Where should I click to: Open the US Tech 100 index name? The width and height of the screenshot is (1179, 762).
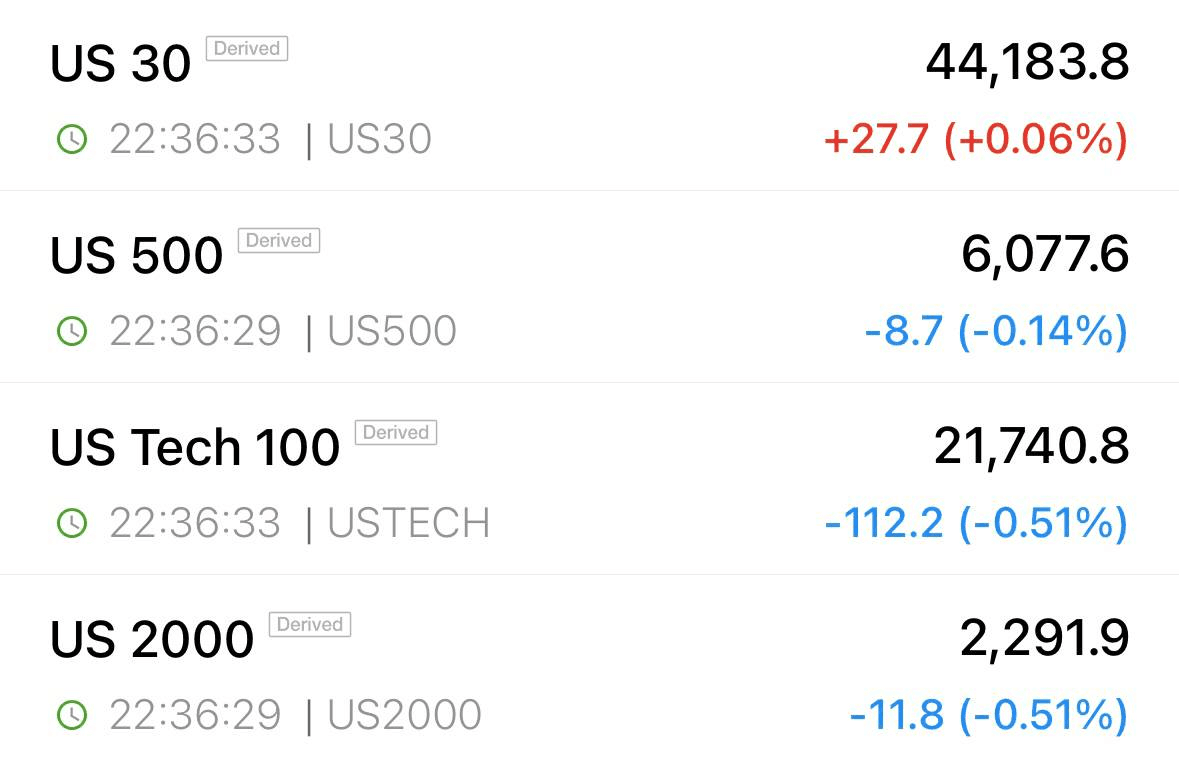(x=195, y=447)
